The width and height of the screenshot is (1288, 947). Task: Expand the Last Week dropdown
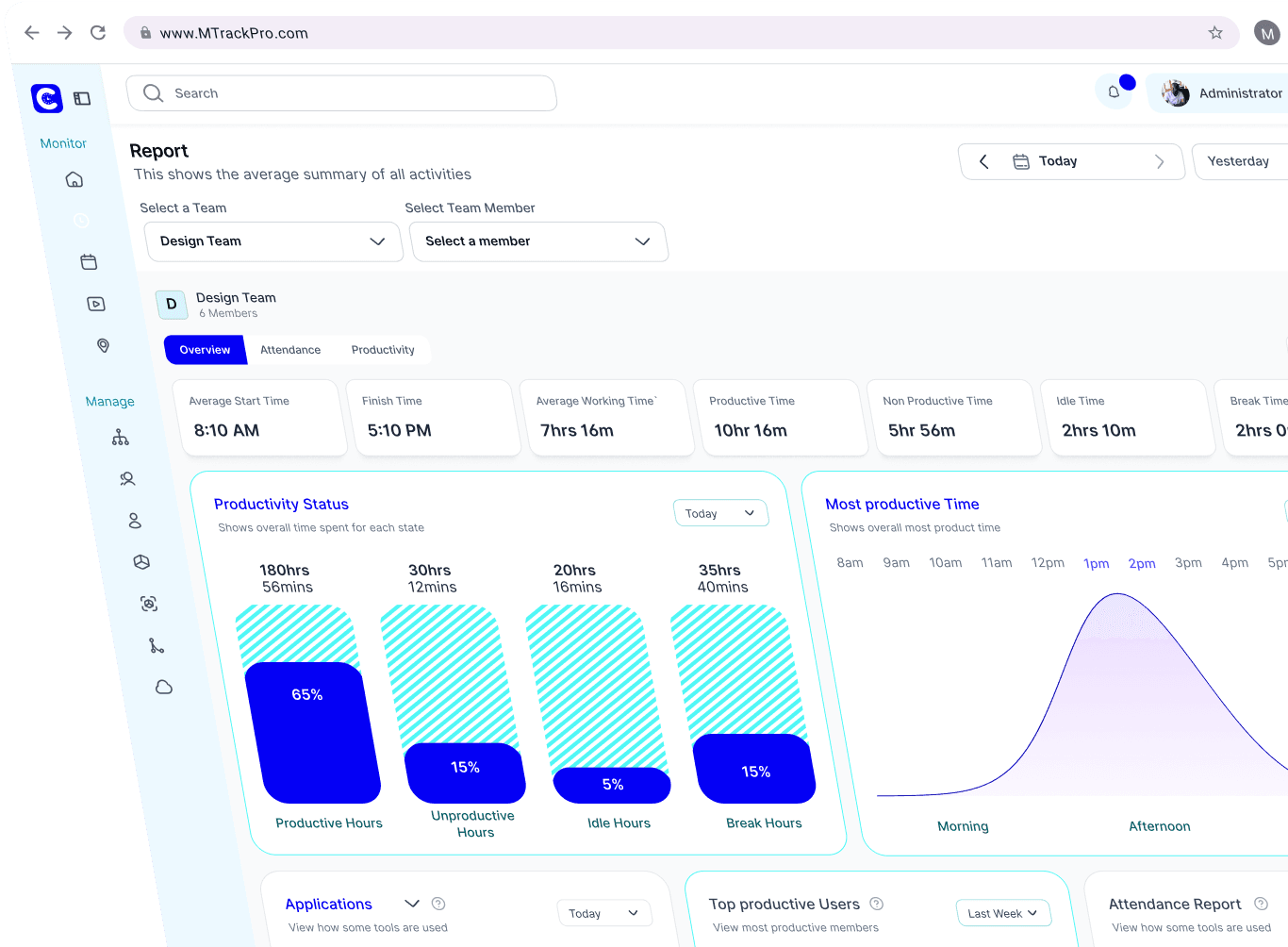click(1002, 913)
